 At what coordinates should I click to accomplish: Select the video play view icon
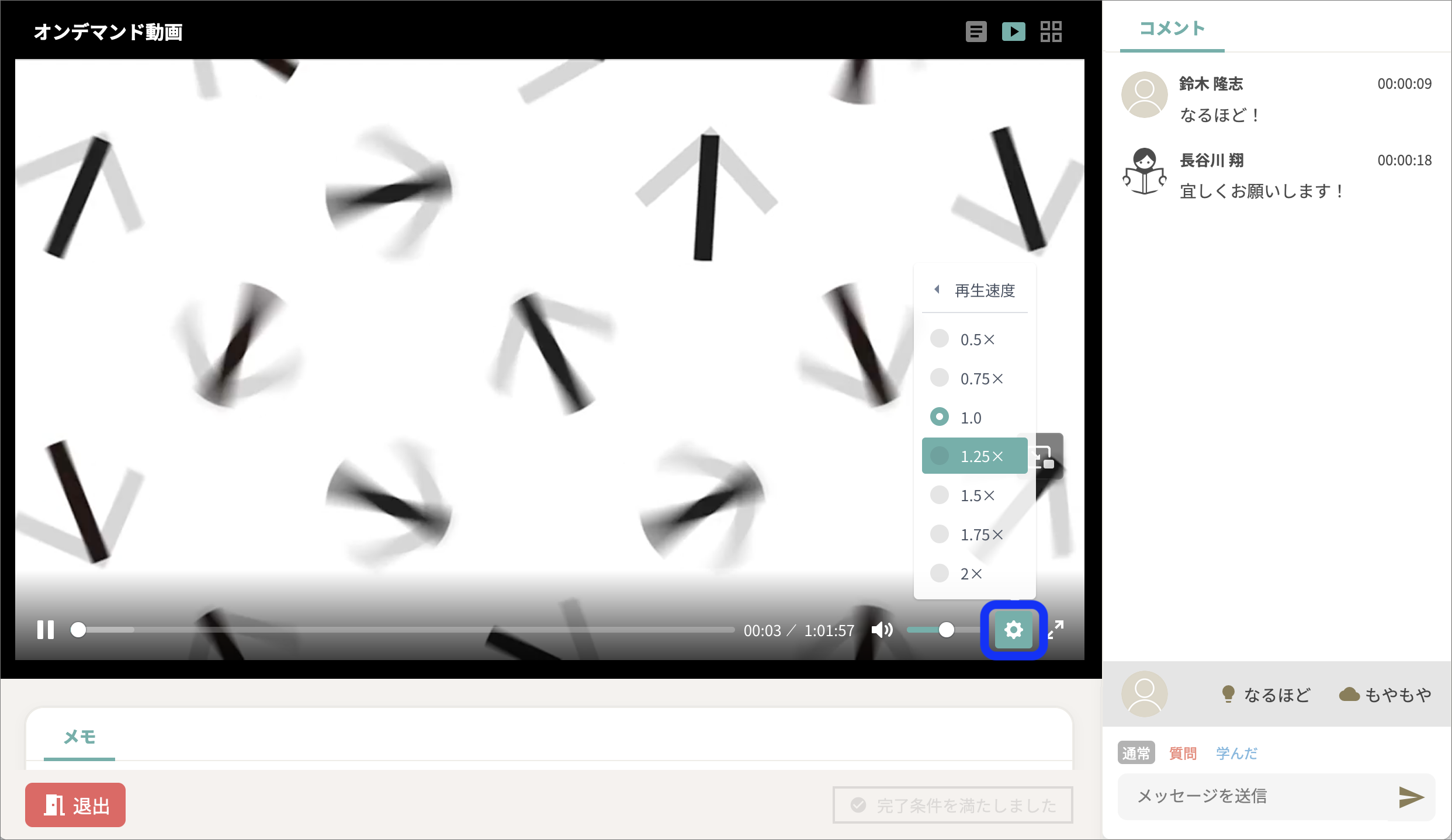(1014, 32)
